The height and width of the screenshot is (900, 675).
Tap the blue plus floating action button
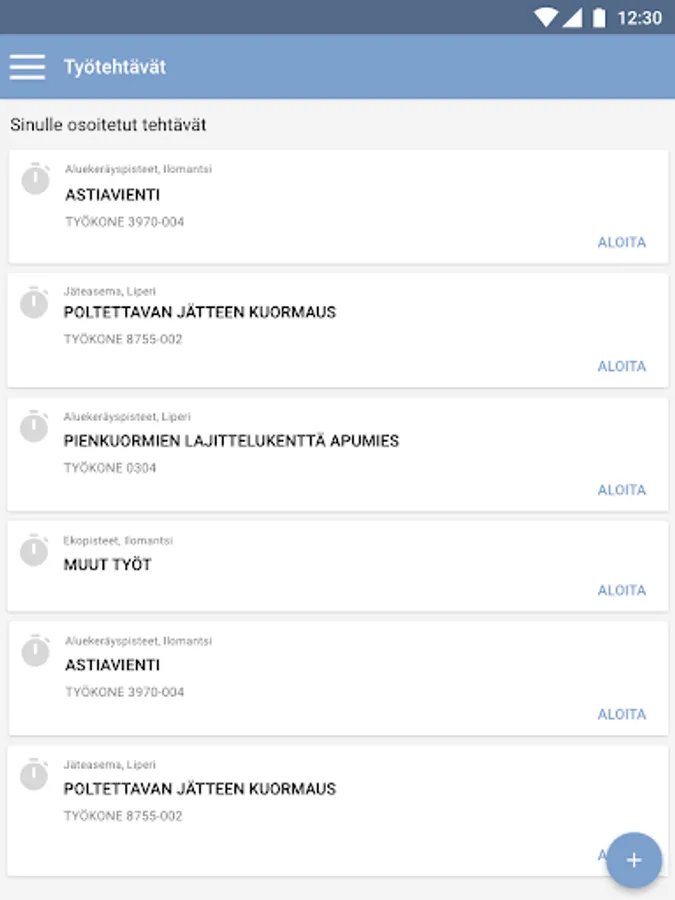(x=634, y=860)
